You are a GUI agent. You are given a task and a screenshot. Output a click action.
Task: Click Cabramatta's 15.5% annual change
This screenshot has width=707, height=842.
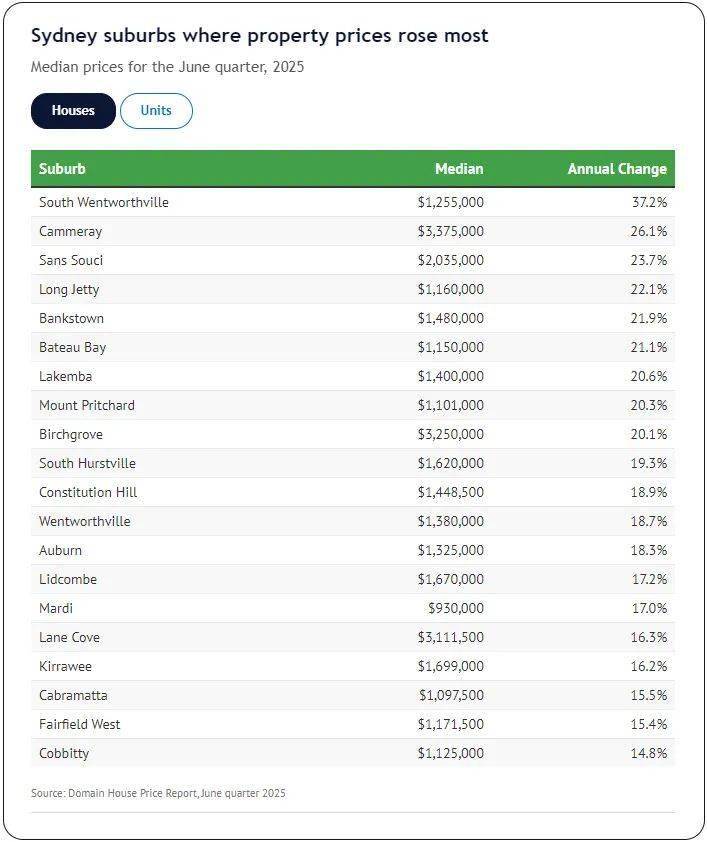[x=650, y=695]
